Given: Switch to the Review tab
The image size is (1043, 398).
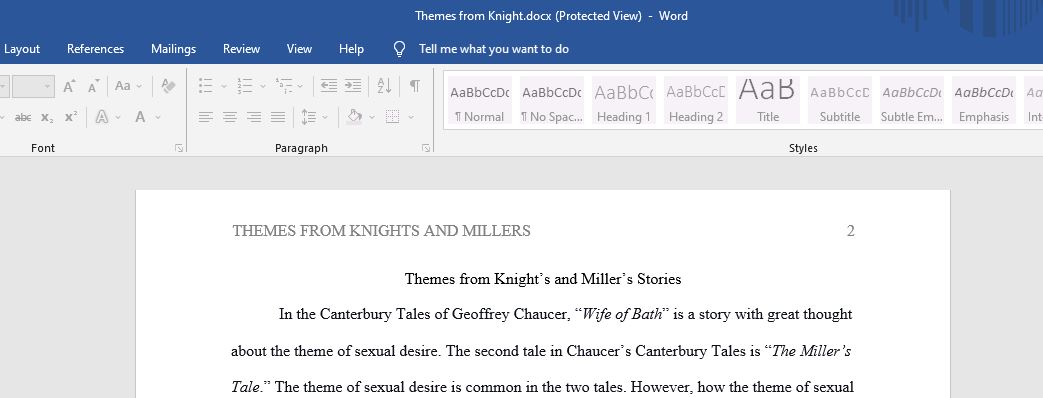Looking at the screenshot, I should pos(241,49).
